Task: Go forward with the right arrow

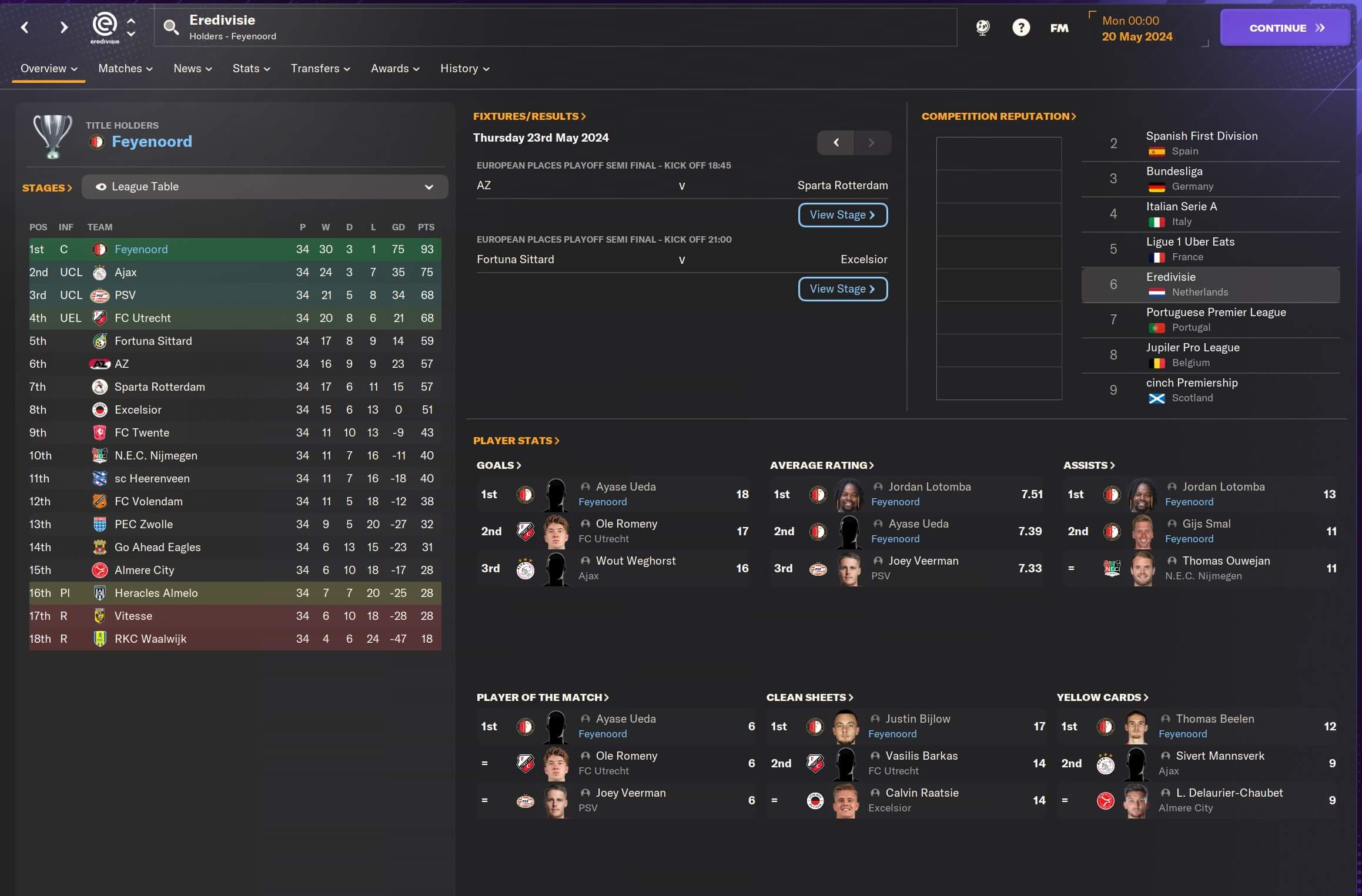Action: (64, 28)
